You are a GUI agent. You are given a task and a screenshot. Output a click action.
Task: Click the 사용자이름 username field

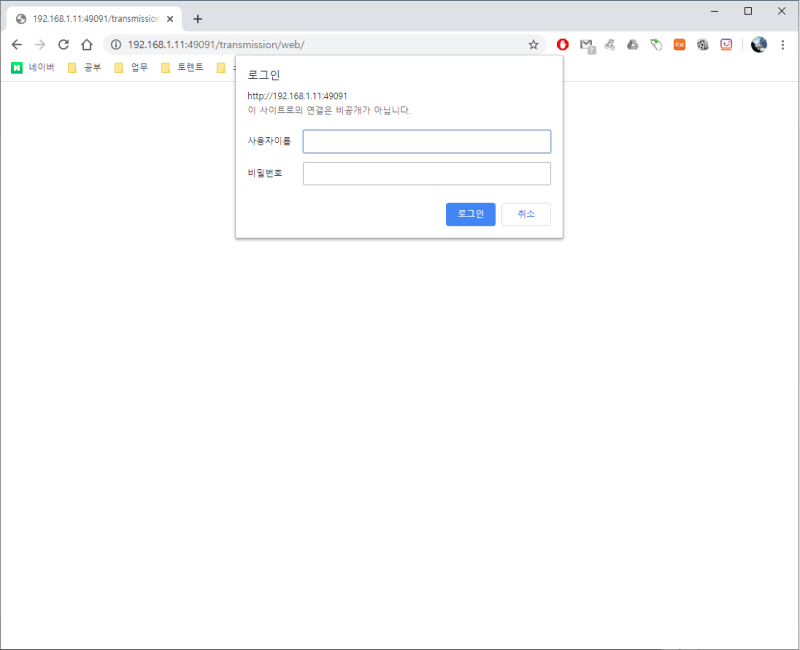coord(427,141)
